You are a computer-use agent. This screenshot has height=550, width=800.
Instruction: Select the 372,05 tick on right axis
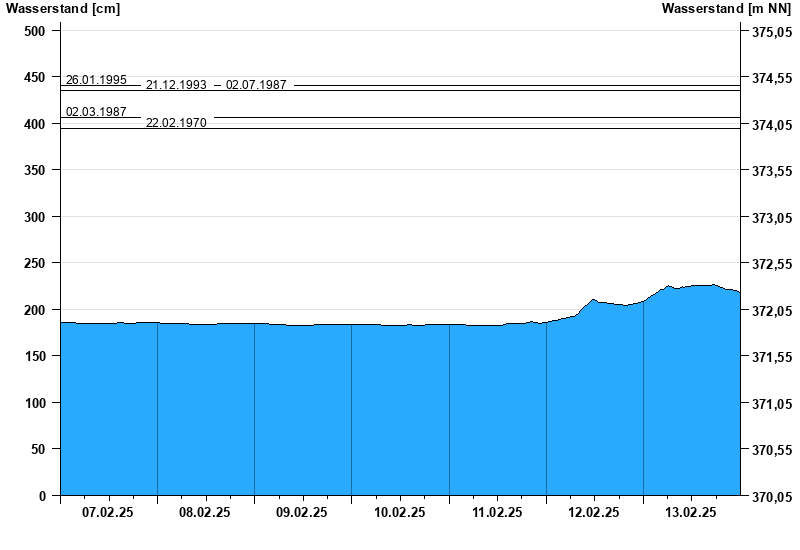coord(770,311)
